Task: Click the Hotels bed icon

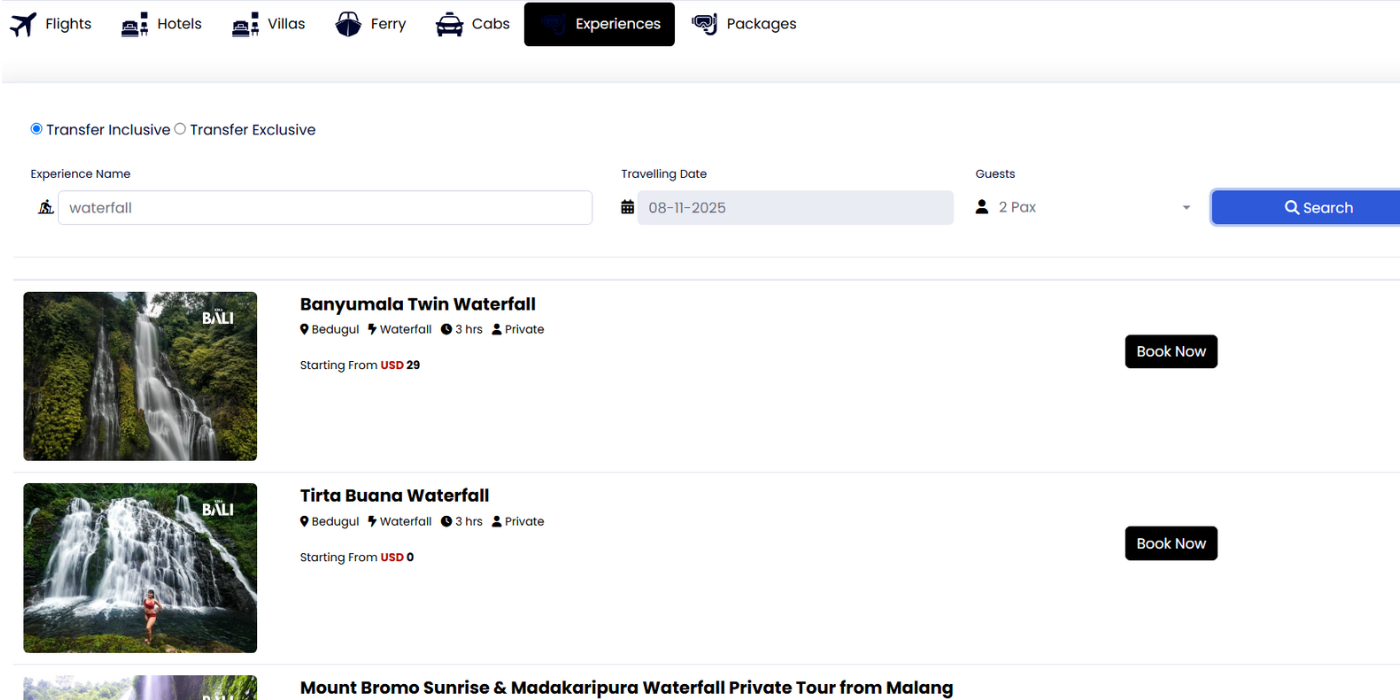Action: pyautogui.click(x=135, y=24)
